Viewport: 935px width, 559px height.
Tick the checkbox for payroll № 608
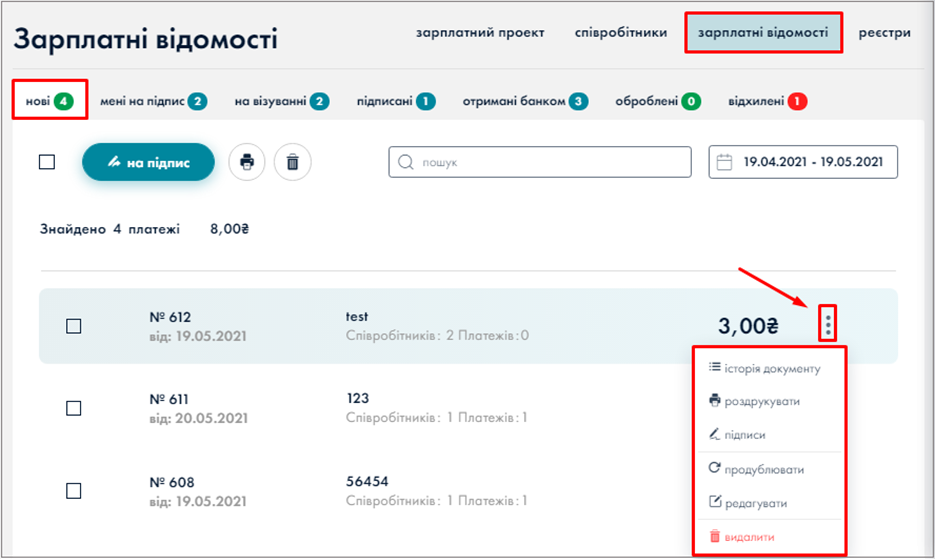click(73, 490)
